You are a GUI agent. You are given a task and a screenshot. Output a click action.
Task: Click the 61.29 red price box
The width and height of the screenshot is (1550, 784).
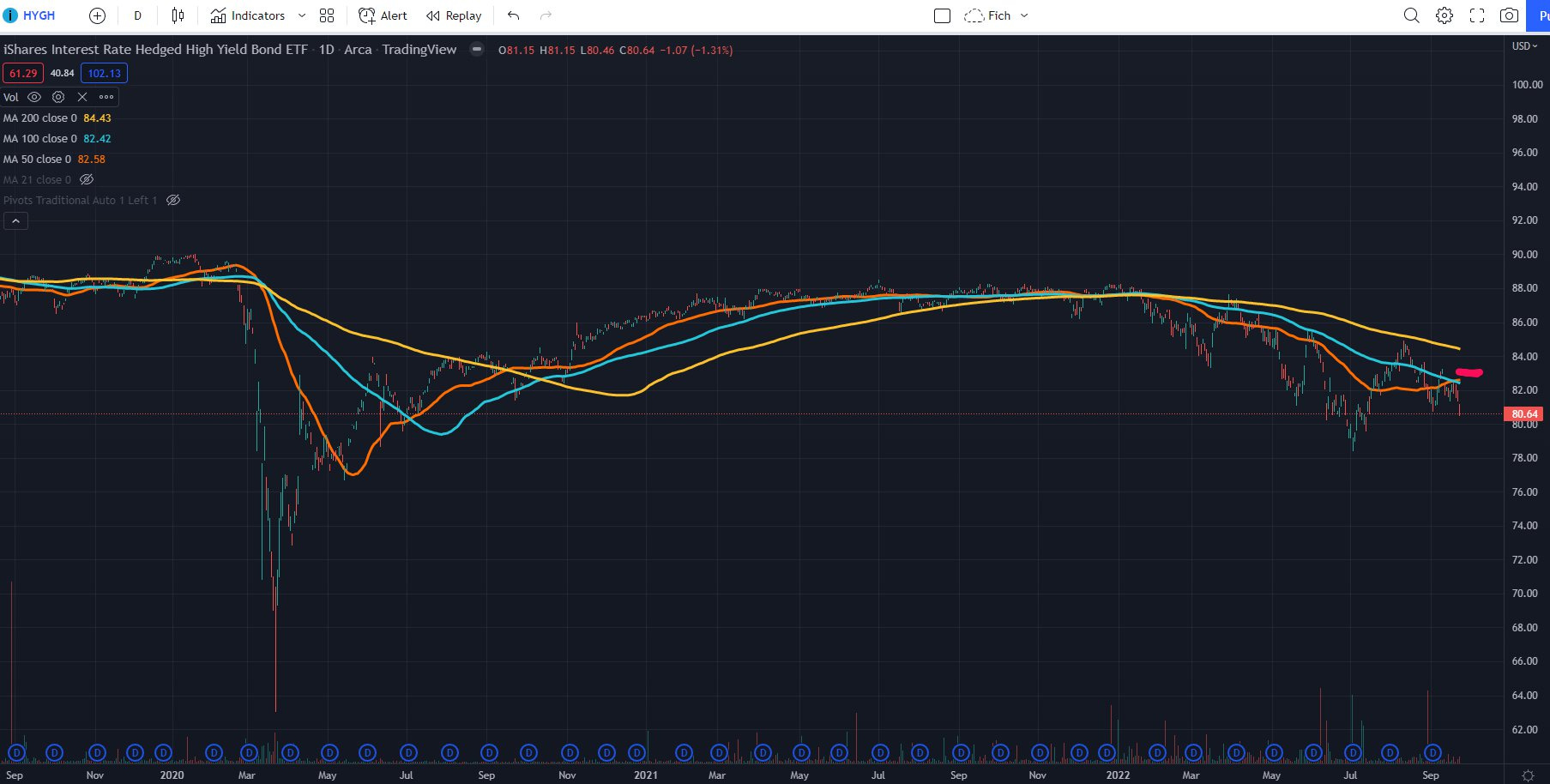(x=23, y=74)
